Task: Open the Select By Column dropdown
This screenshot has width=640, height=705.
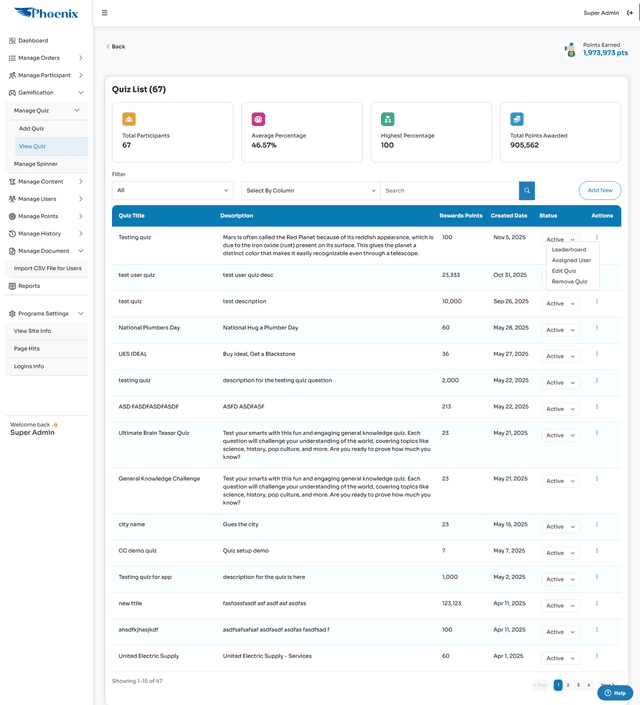Action: click(311, 191)
